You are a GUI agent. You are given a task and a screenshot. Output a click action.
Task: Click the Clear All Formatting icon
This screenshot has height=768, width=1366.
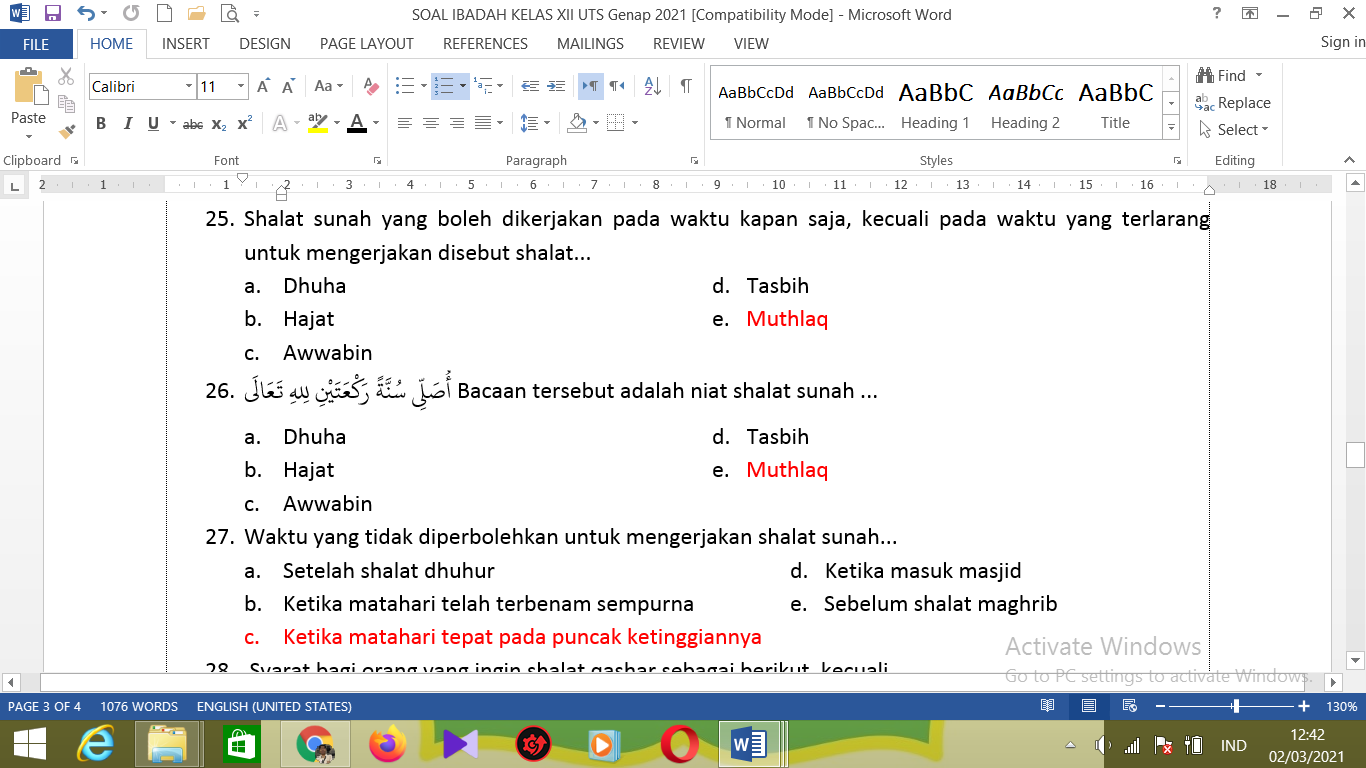pyautogui.click(x=371, y=87)
